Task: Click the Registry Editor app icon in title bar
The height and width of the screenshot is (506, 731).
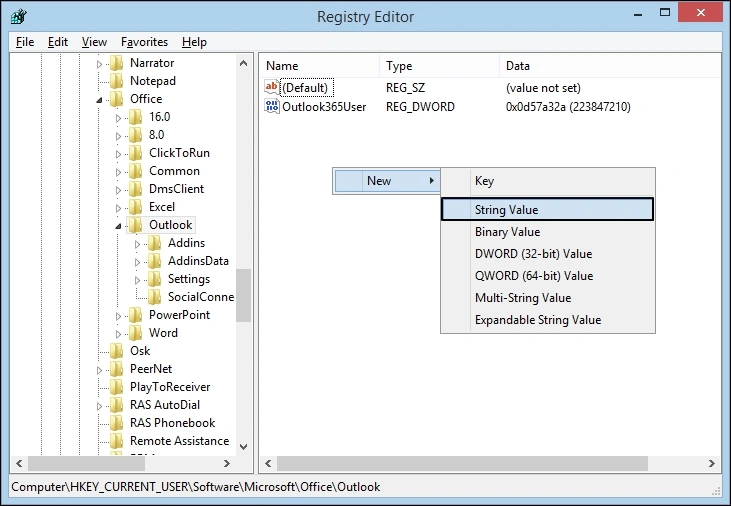Action: tap(18, 17)
